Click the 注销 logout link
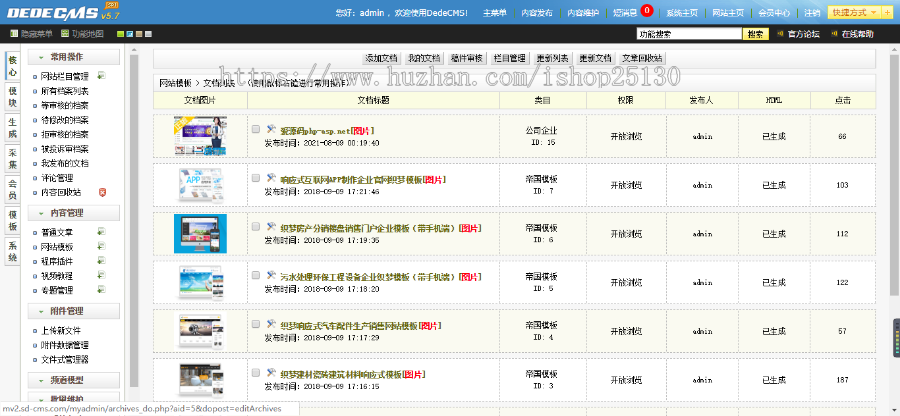The image size is (900, 416). (812, 13)
